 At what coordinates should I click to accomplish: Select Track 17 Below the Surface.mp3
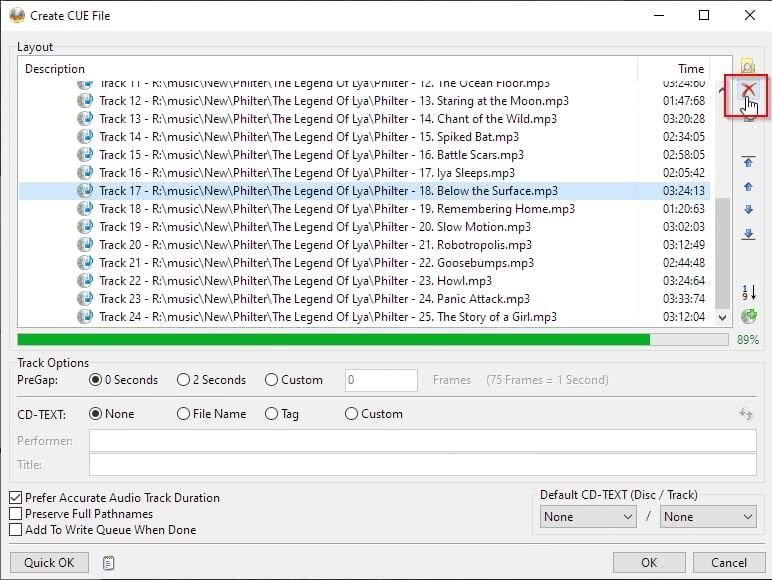[364, 191]
